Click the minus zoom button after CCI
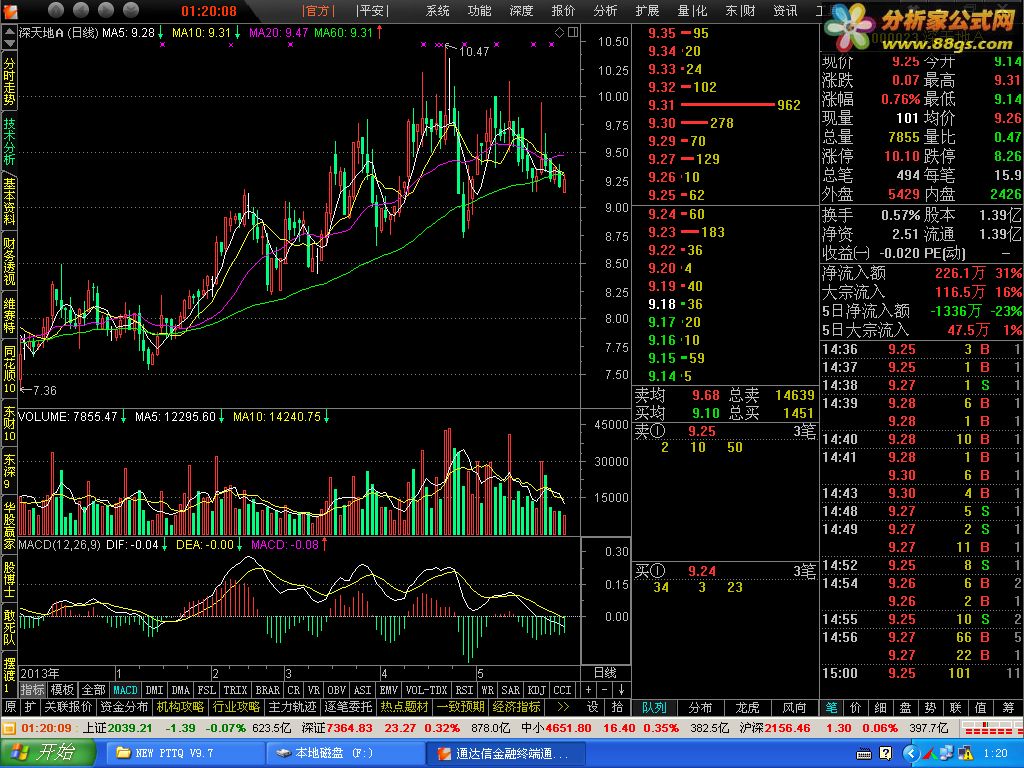 [605, 690]
